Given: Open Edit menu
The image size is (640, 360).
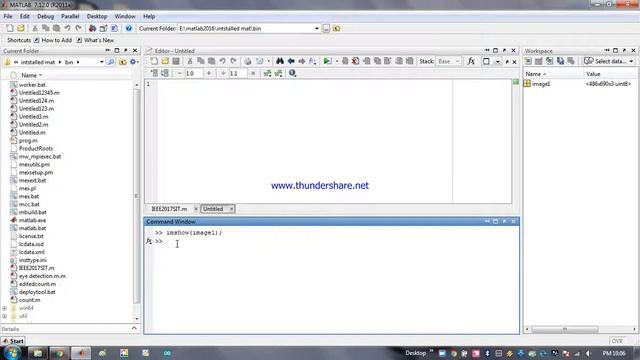Looking at the screenshot, I should [24, 16].
